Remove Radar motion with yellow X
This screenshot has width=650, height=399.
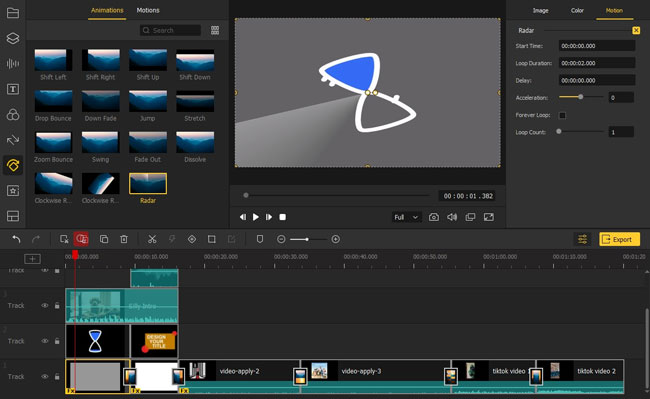pos(636,30)
